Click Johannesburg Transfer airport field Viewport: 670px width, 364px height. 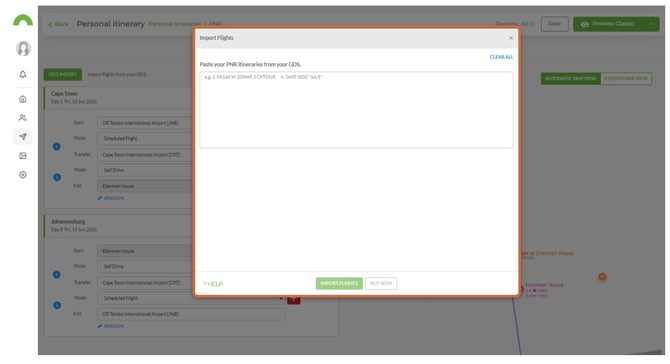[x=144, y=283]
